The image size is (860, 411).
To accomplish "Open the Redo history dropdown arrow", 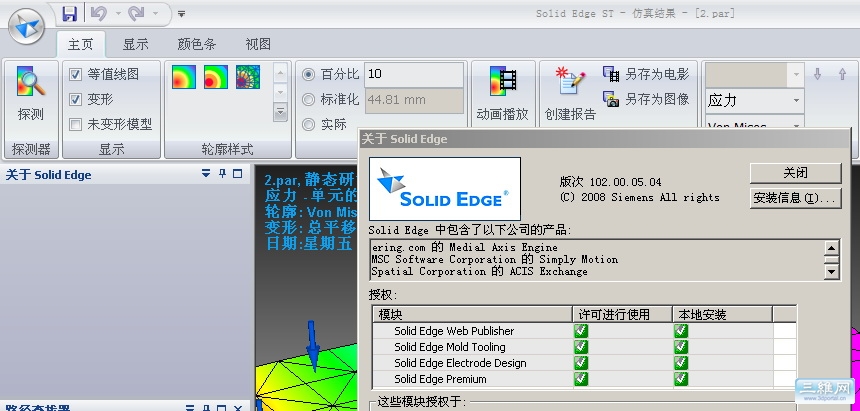I will click(x=155, y=14).
